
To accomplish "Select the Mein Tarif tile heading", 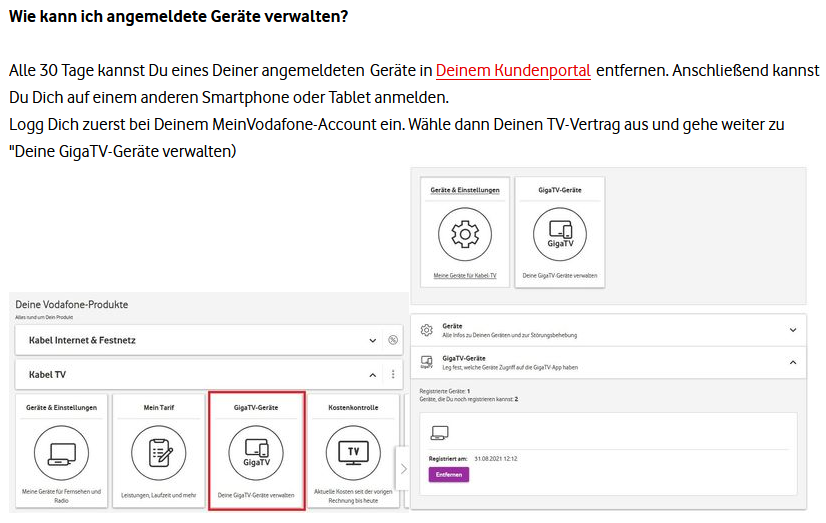I will coord(160,408).
